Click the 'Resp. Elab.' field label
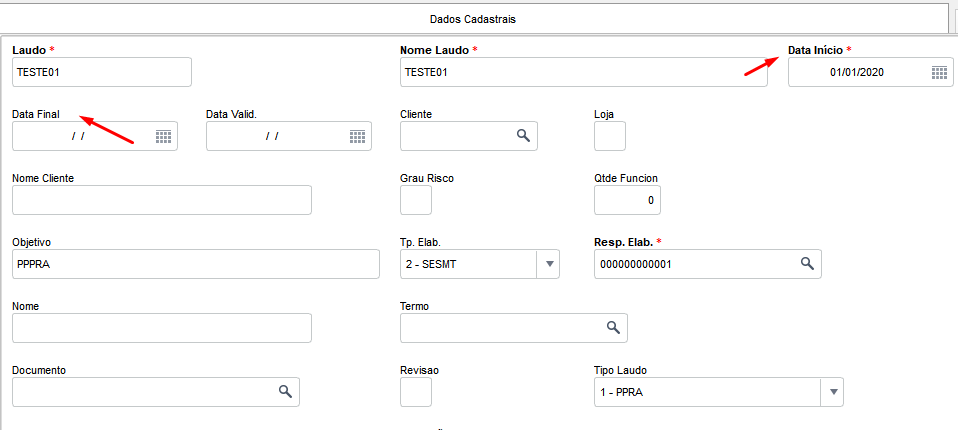This screenshot has width=958, height=430. click(623, 242)
